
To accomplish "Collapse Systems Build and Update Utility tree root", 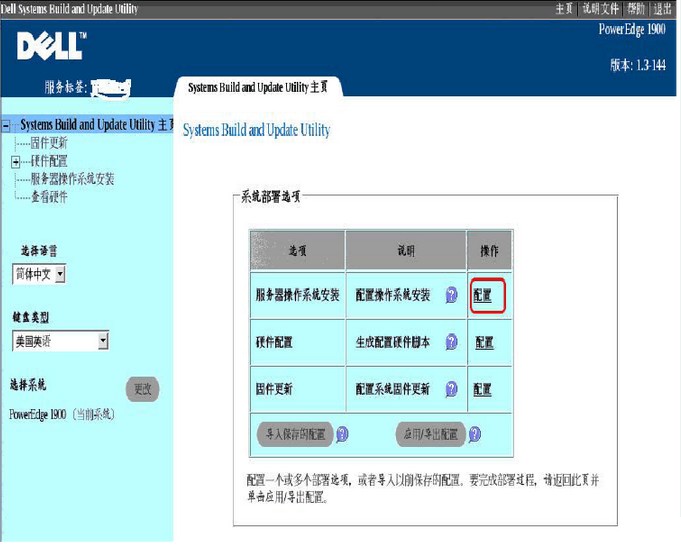I will [x=6, y=126].
